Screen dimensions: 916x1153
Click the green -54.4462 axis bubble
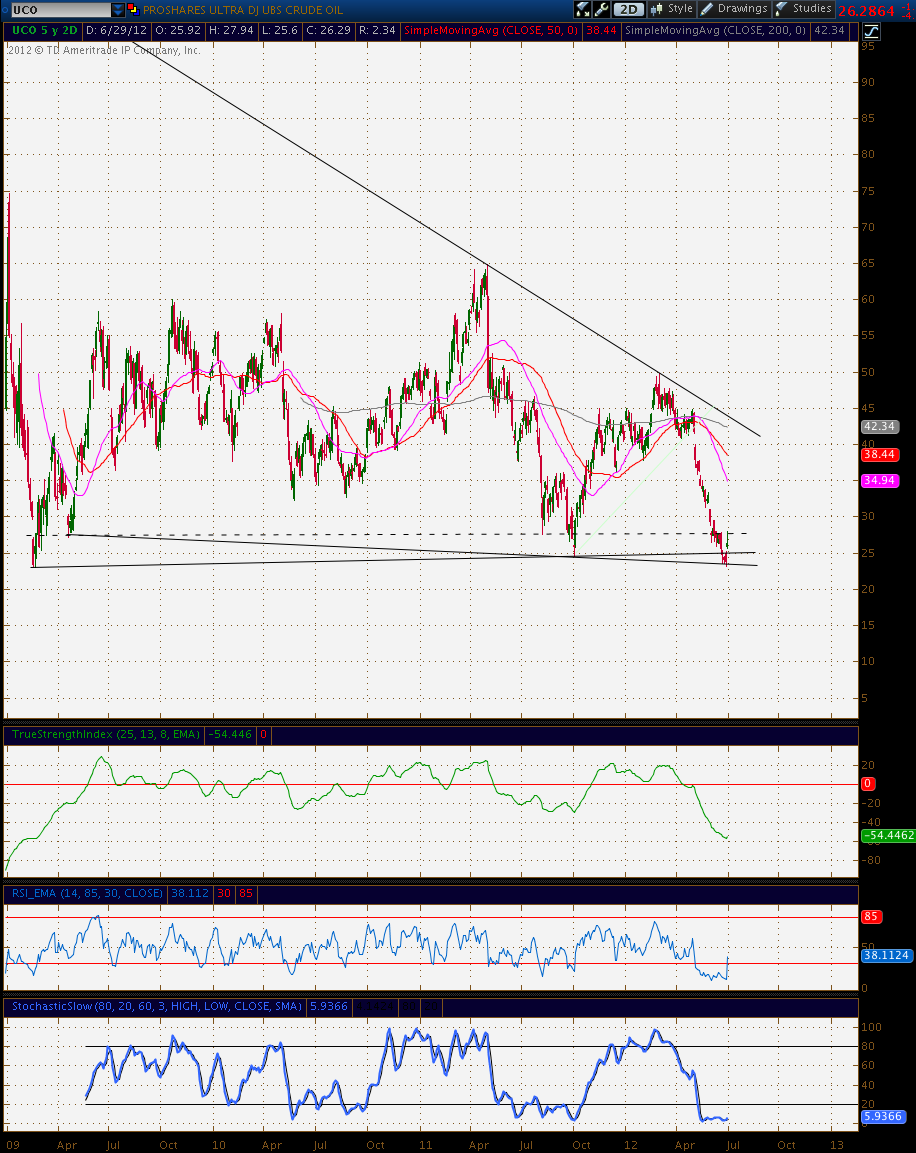(x=888, y=835)
